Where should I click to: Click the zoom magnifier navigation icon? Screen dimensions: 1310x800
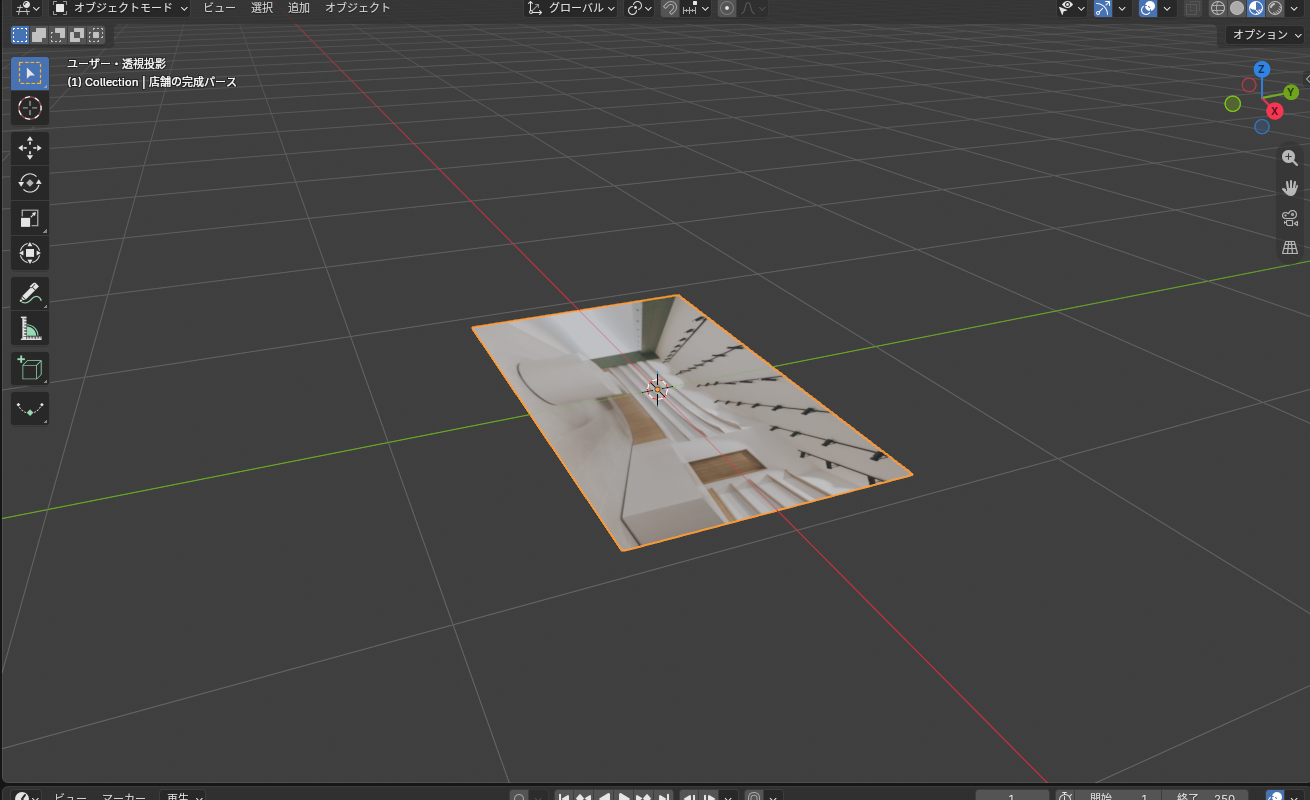(1290, 158)
